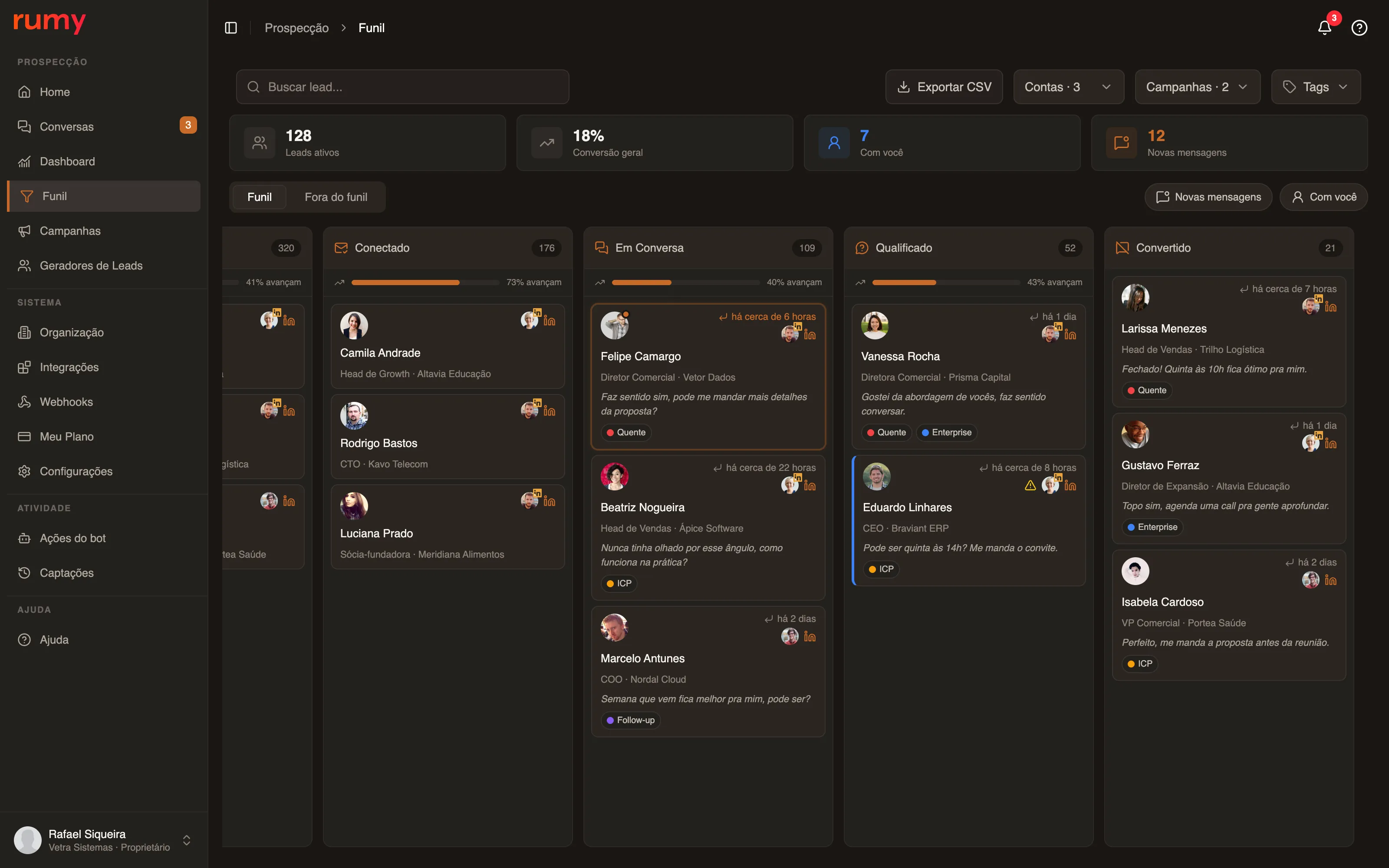The height and width of the screenshot is (868, 1389).
Task: Toggle the sidebar collapse icon
Action: 231,27
